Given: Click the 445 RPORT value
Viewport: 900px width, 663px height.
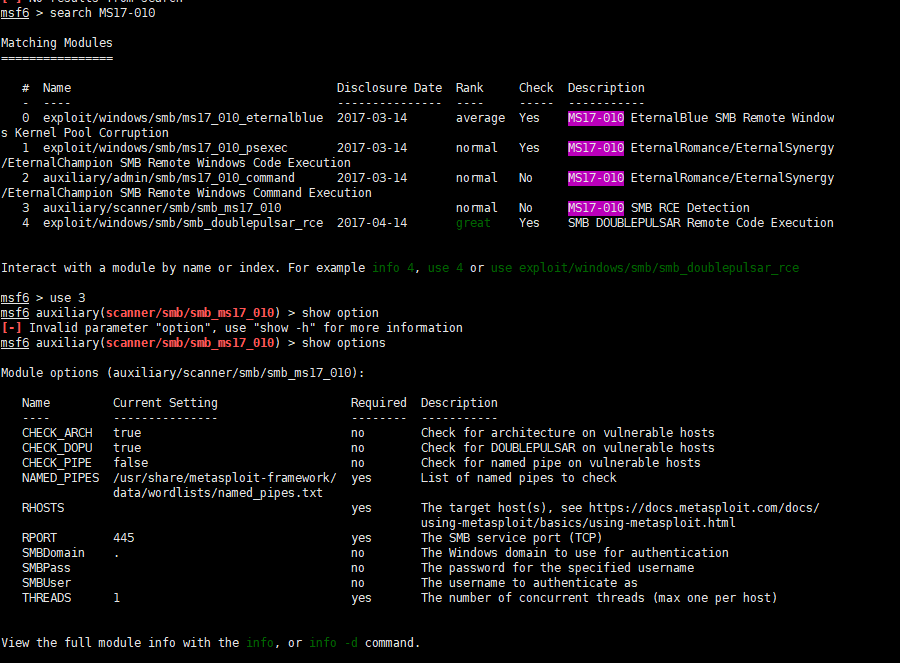Looking at the screenshot, I should (123, 538).
